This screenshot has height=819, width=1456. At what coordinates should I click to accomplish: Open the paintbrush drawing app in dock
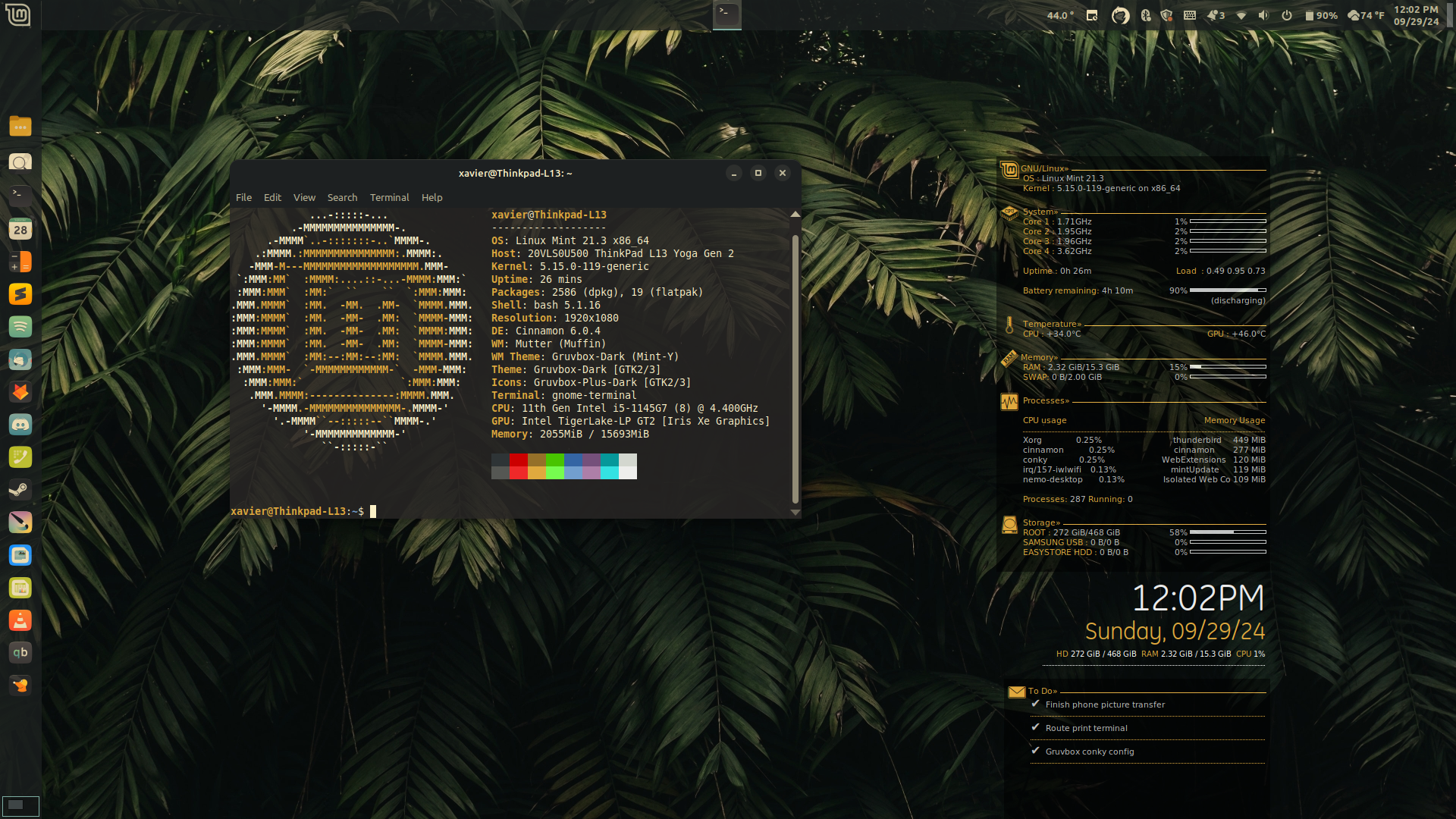coord(20,522)
